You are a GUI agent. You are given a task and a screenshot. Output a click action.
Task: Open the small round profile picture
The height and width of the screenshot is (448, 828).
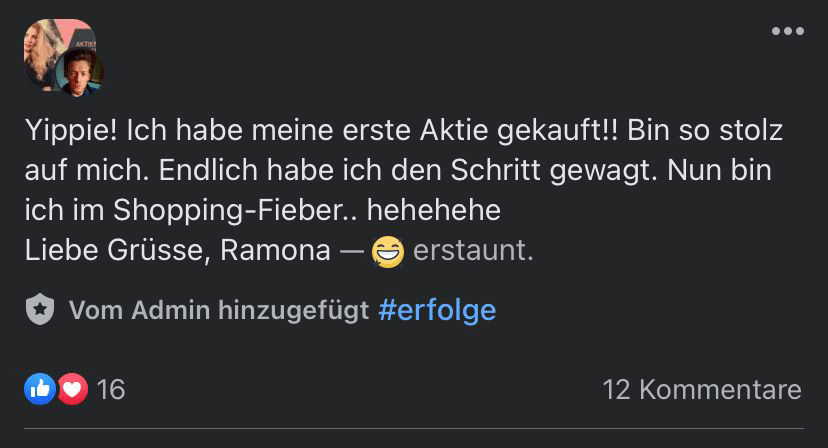tap(80, 73)
